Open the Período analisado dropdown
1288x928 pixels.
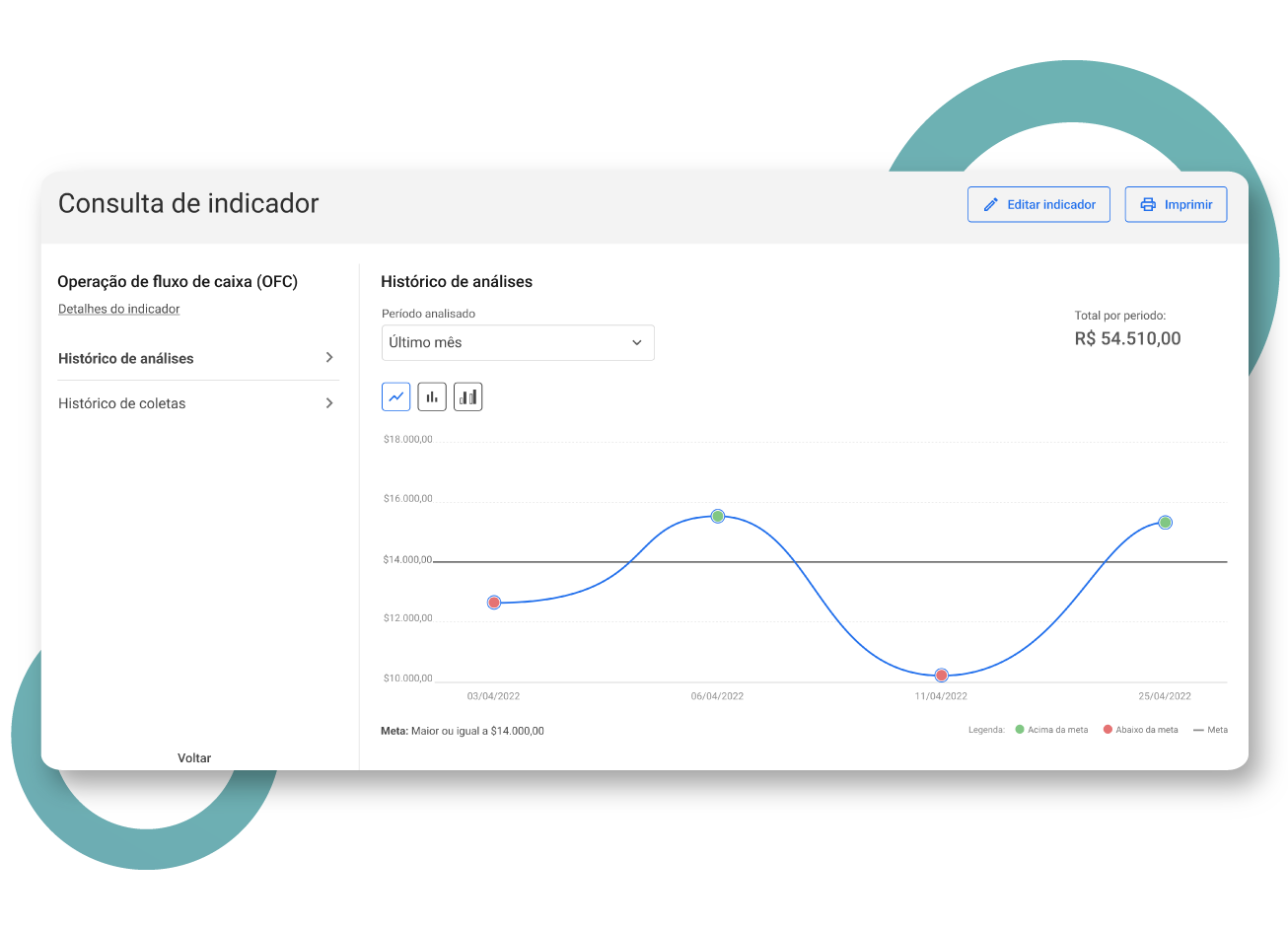(x=518, y=342)
